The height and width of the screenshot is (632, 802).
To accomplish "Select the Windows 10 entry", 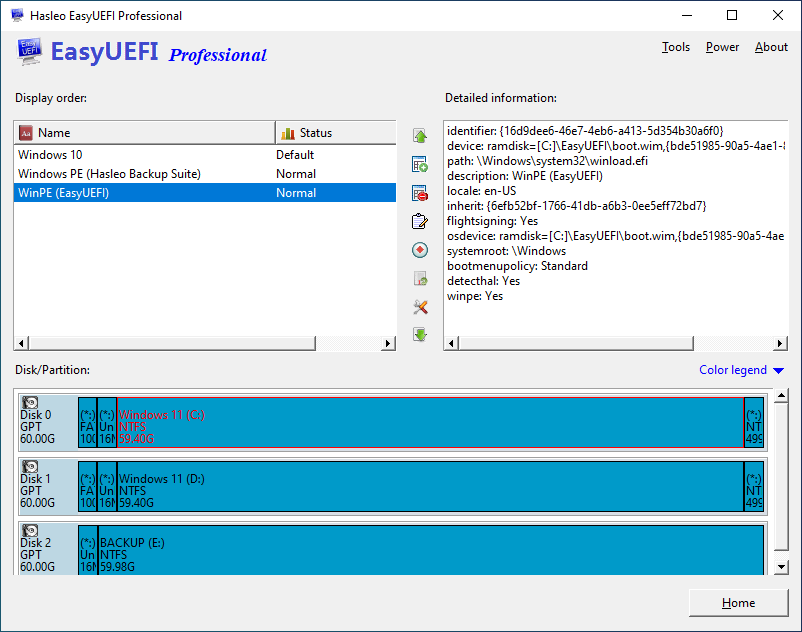I will pyautogui.click(x=205, y=155).
